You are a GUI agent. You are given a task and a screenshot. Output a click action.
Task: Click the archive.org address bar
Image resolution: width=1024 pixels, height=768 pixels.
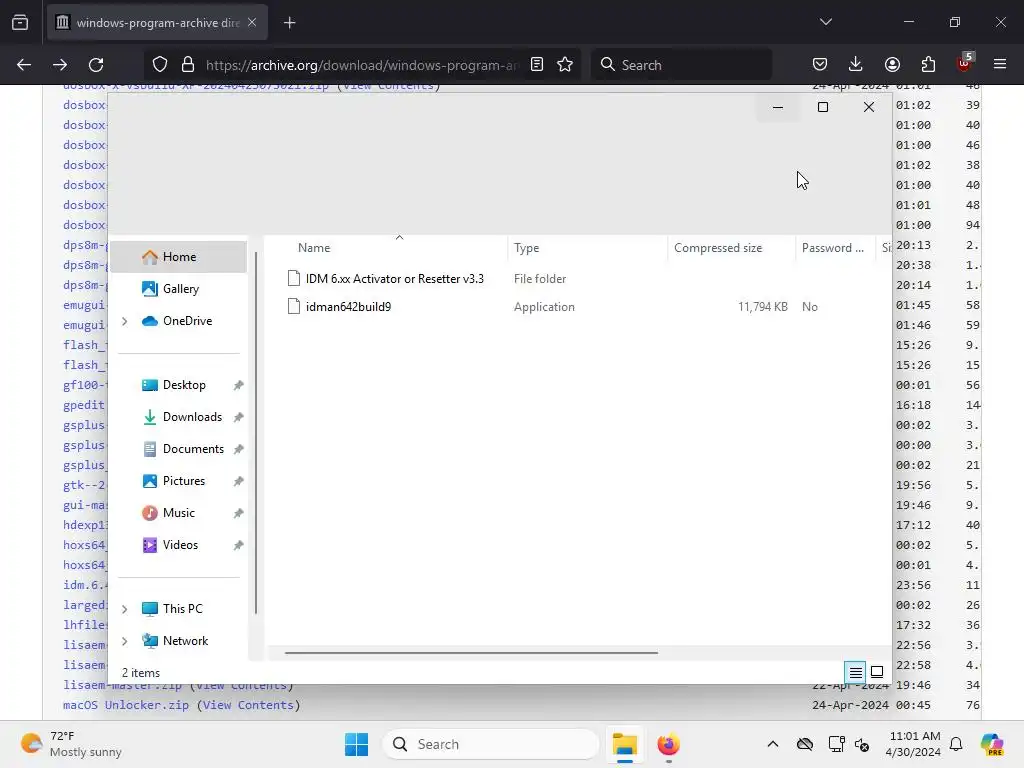pos(362,65)
